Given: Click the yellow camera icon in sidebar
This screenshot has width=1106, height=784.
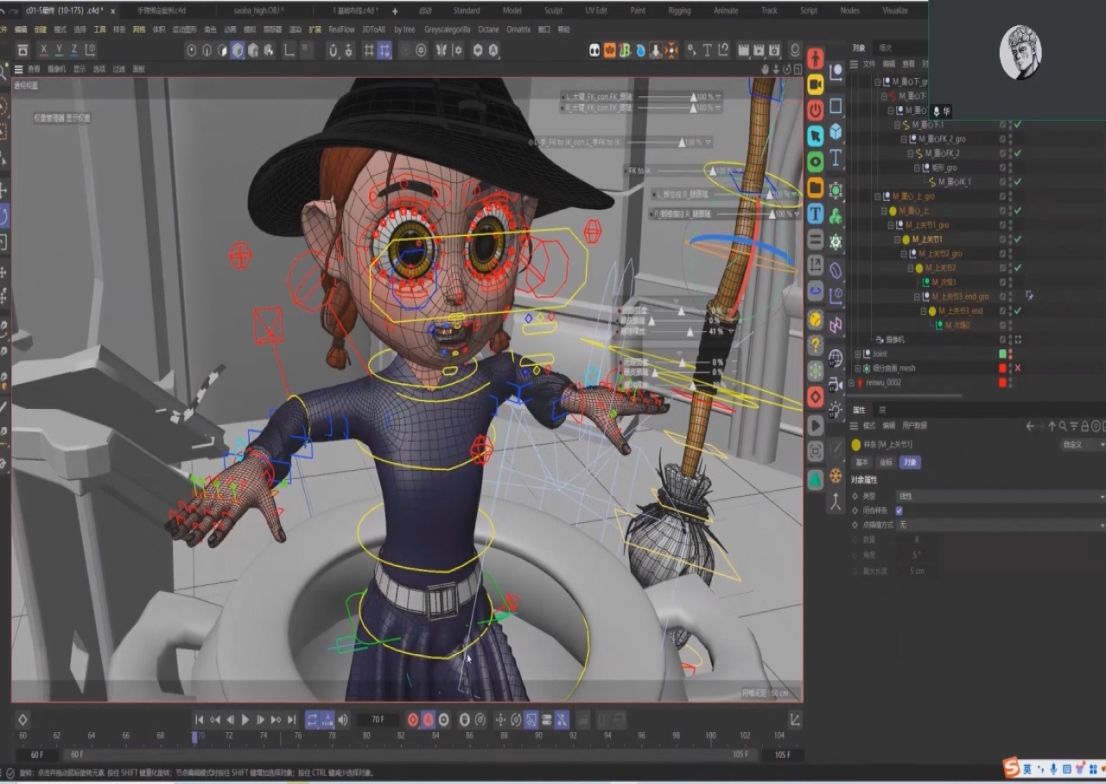Looking at the screenshot, I should click(815, 84).
